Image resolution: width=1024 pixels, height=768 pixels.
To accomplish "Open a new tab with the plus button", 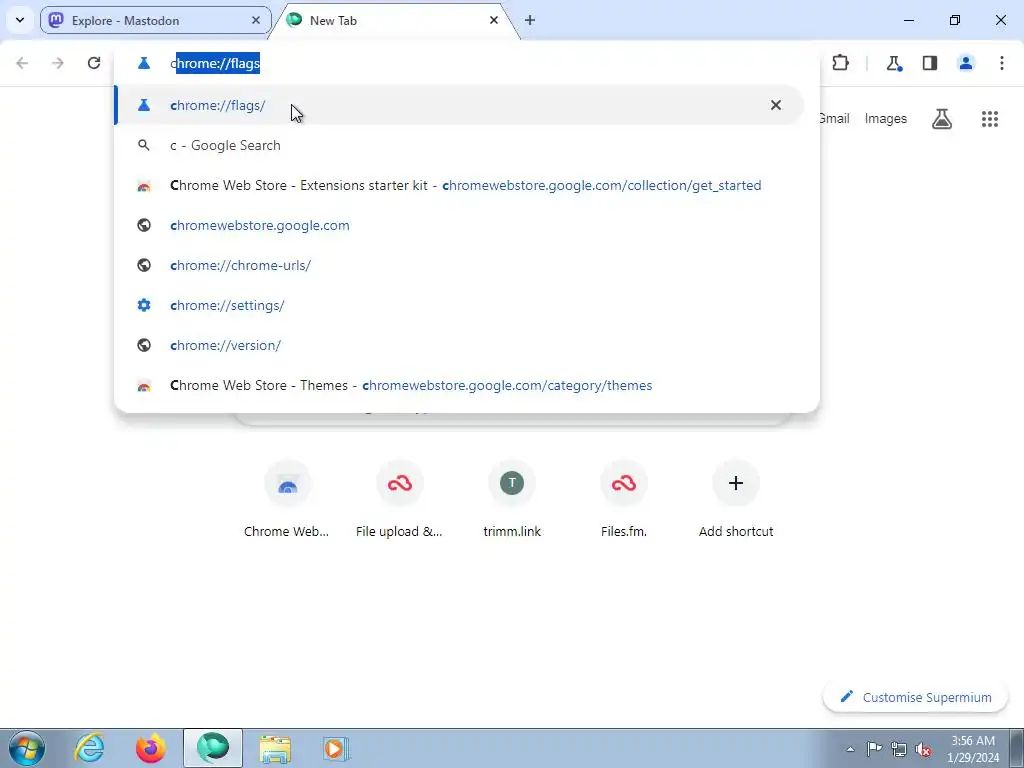I will point(530,20).
